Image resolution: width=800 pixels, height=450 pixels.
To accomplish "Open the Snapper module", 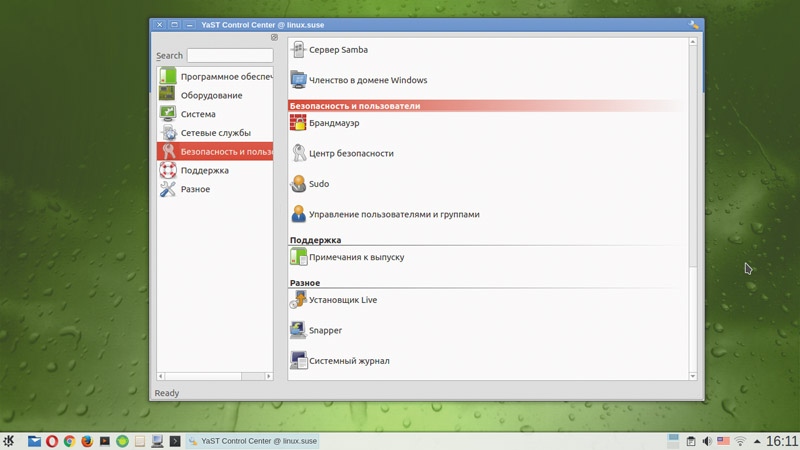I will 316,330.
